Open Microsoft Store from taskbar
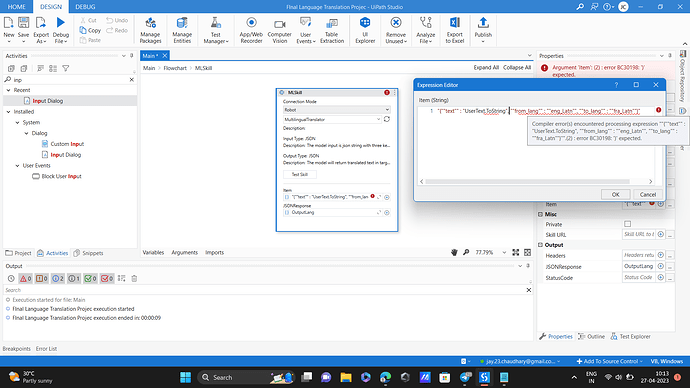690x388 pixels. coord(445,377)
